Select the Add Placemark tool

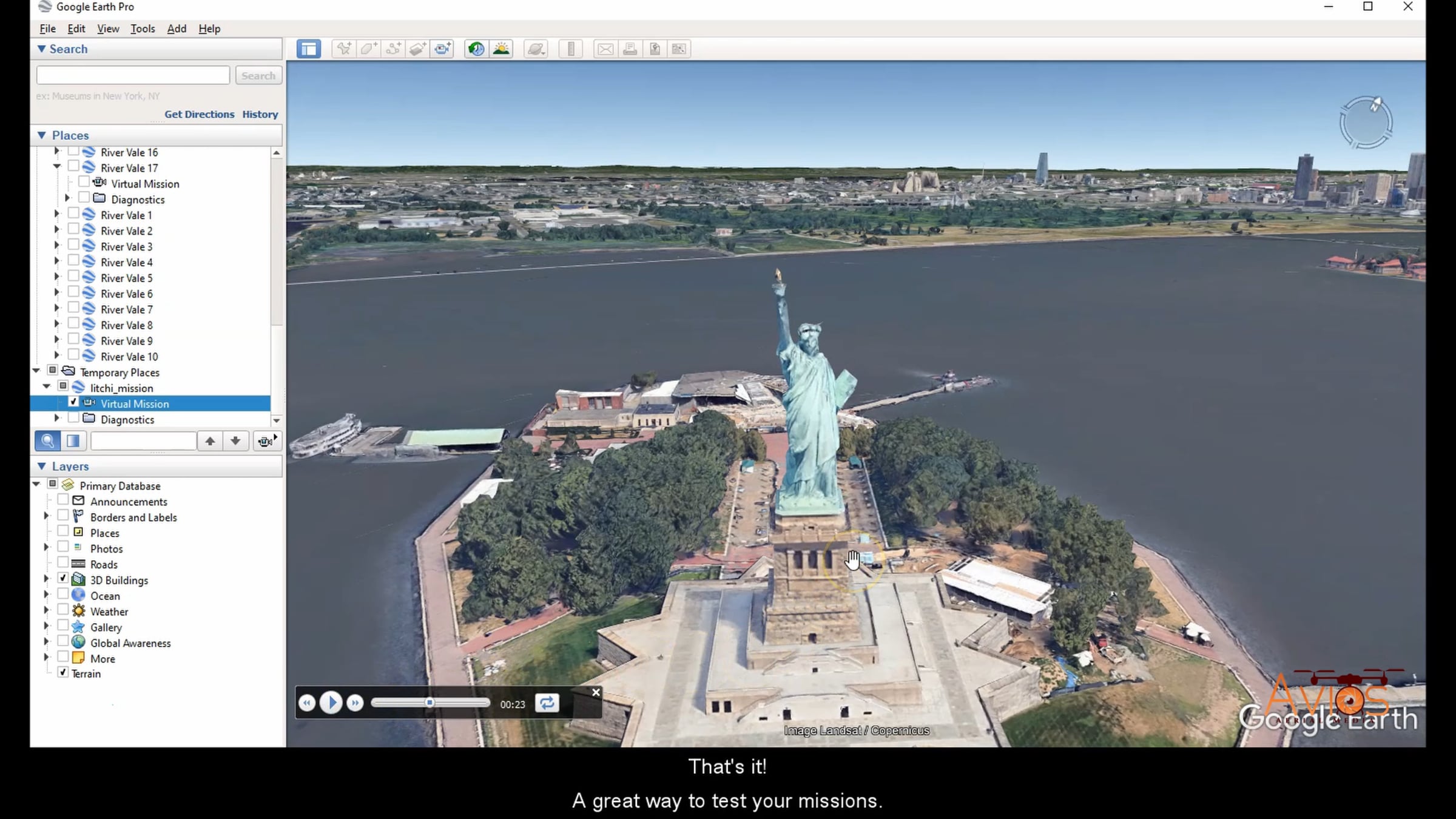(344, 49)
